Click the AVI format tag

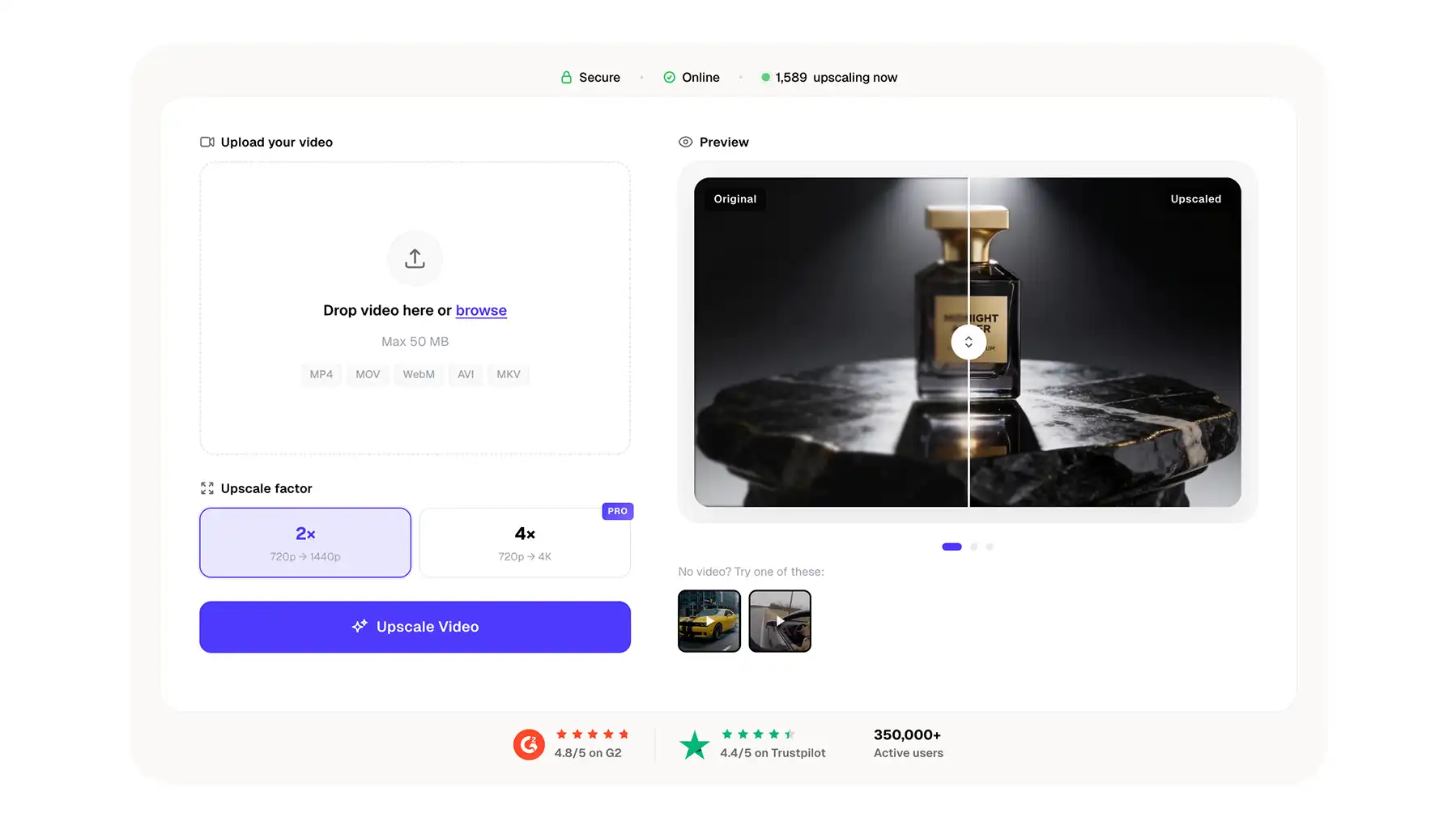466,374
